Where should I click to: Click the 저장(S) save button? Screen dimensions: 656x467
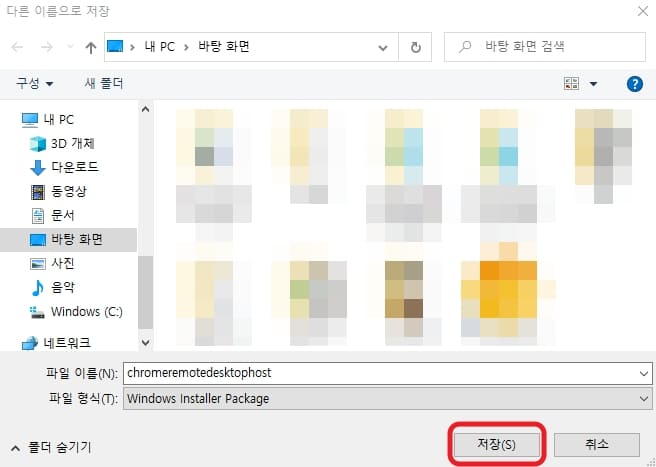[x=496, y=444]
